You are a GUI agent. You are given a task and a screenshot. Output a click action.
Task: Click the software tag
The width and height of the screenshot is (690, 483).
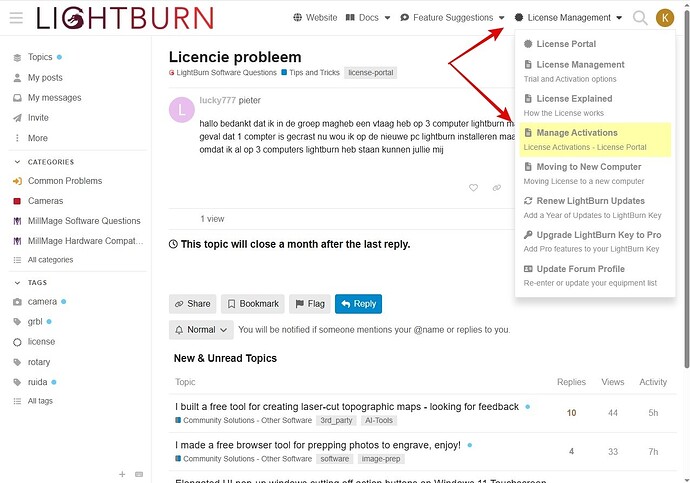coord(334,459)
